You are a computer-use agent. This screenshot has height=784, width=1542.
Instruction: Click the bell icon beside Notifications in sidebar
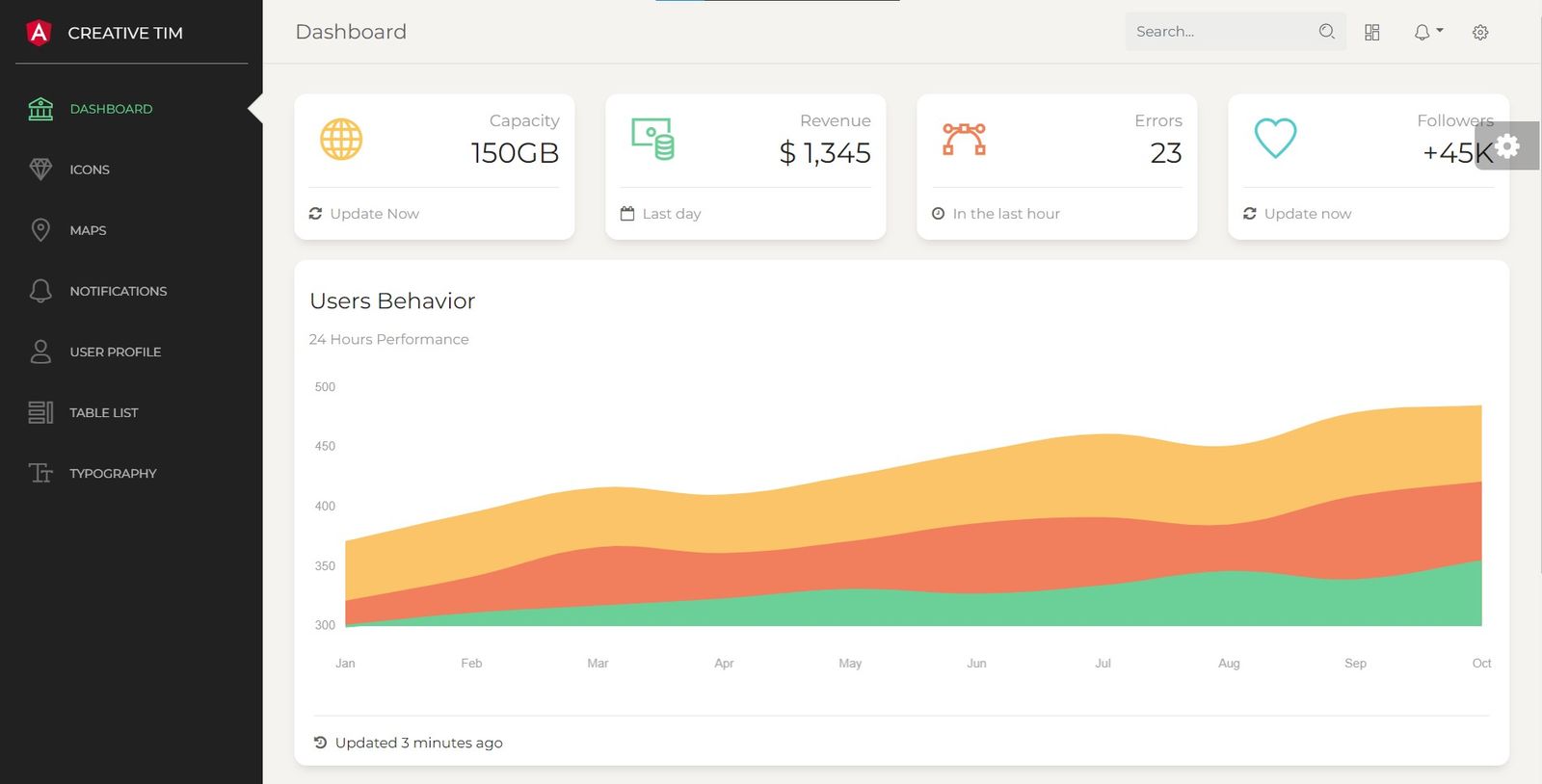pyautogui.click(x=40, y=291)
